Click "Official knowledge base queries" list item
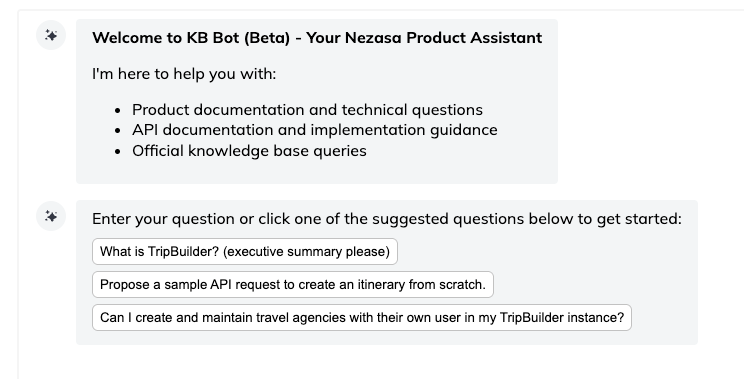The width and height of the screenshot is (744, 379). tap(249, 151)
